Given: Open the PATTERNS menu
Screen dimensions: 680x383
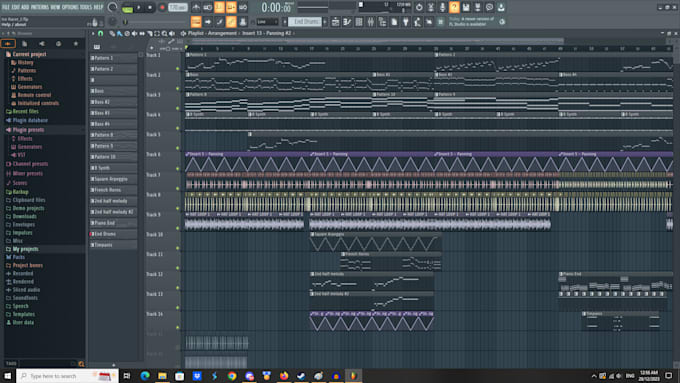Looking at the screenshot, I should point(40,7).
